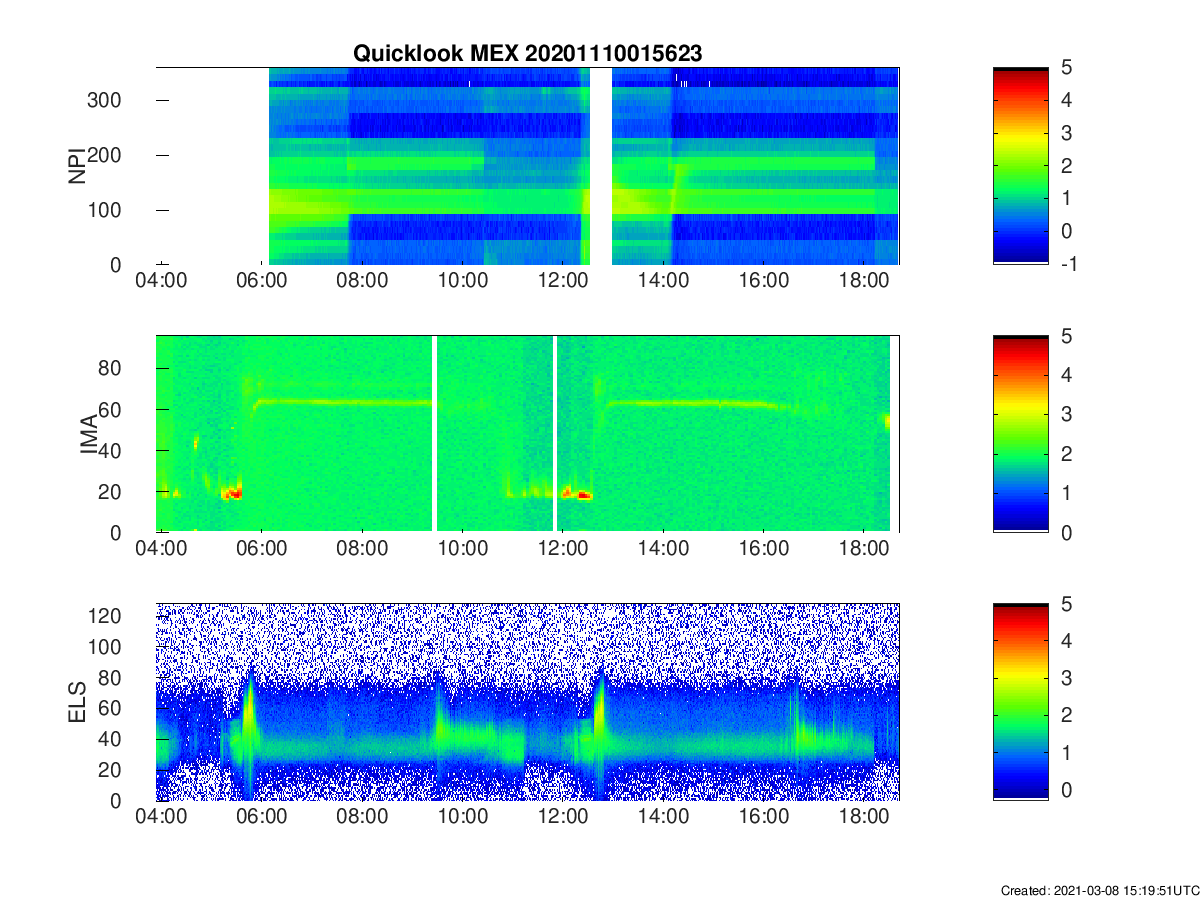1200x900 pixels.
Task: Click the NPI spectrogram plot area
Action: pos(527,166)
